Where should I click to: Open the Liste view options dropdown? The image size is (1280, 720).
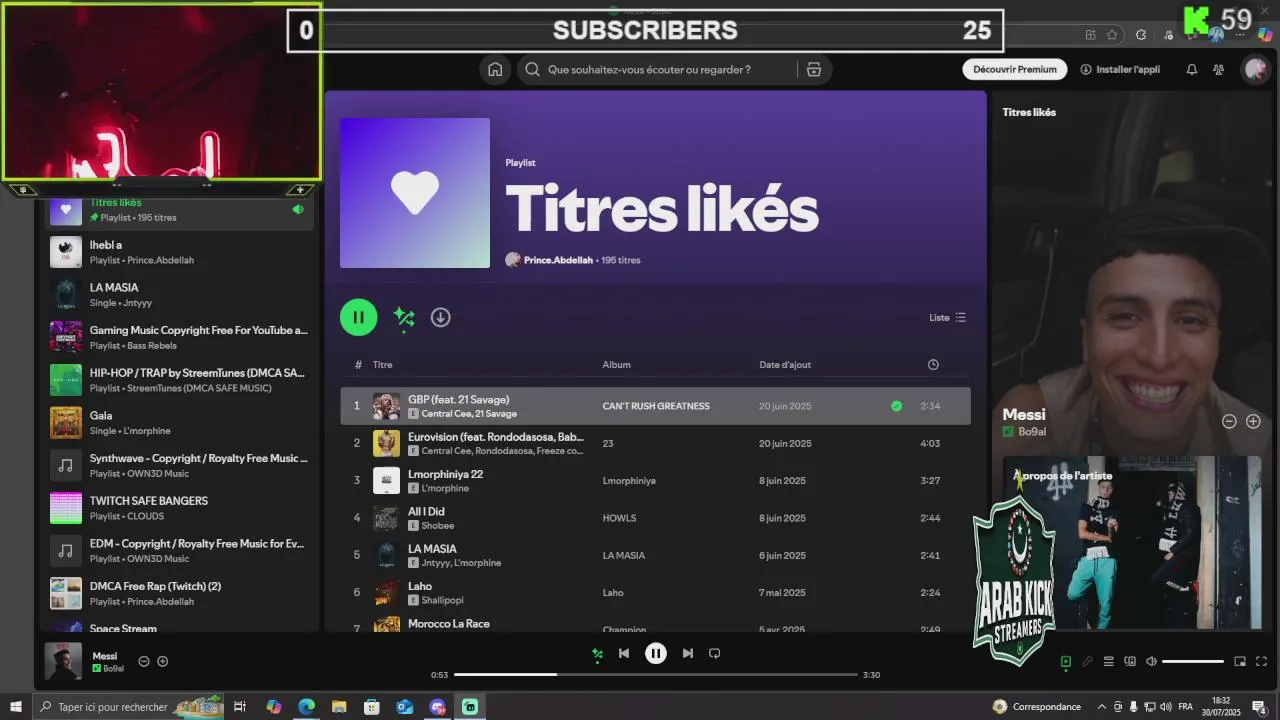pos(947,317)
